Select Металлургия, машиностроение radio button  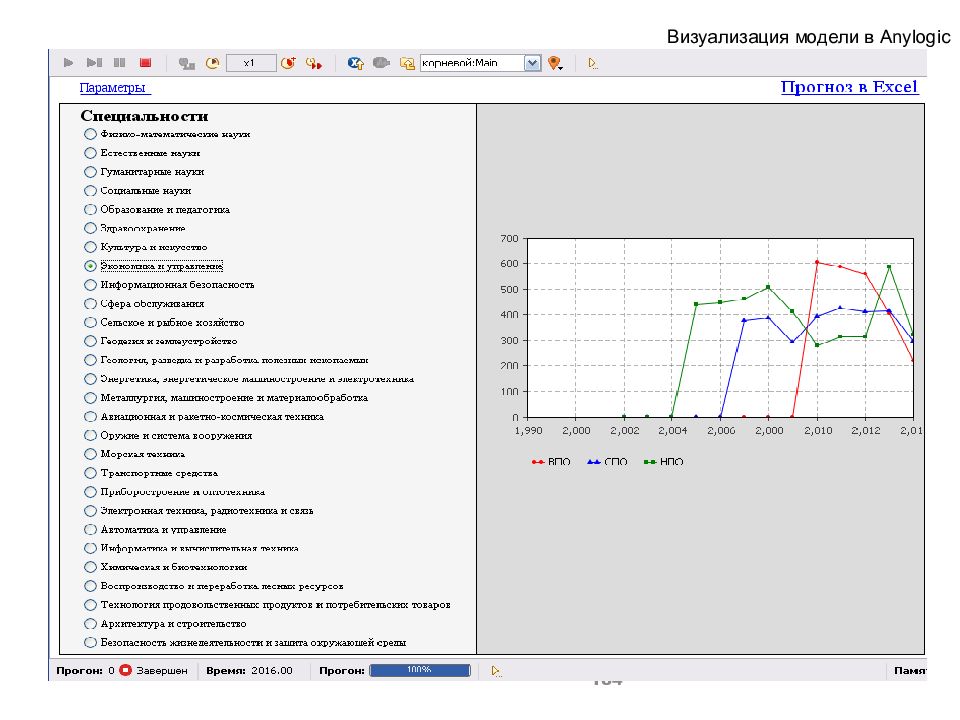[90, 398]
